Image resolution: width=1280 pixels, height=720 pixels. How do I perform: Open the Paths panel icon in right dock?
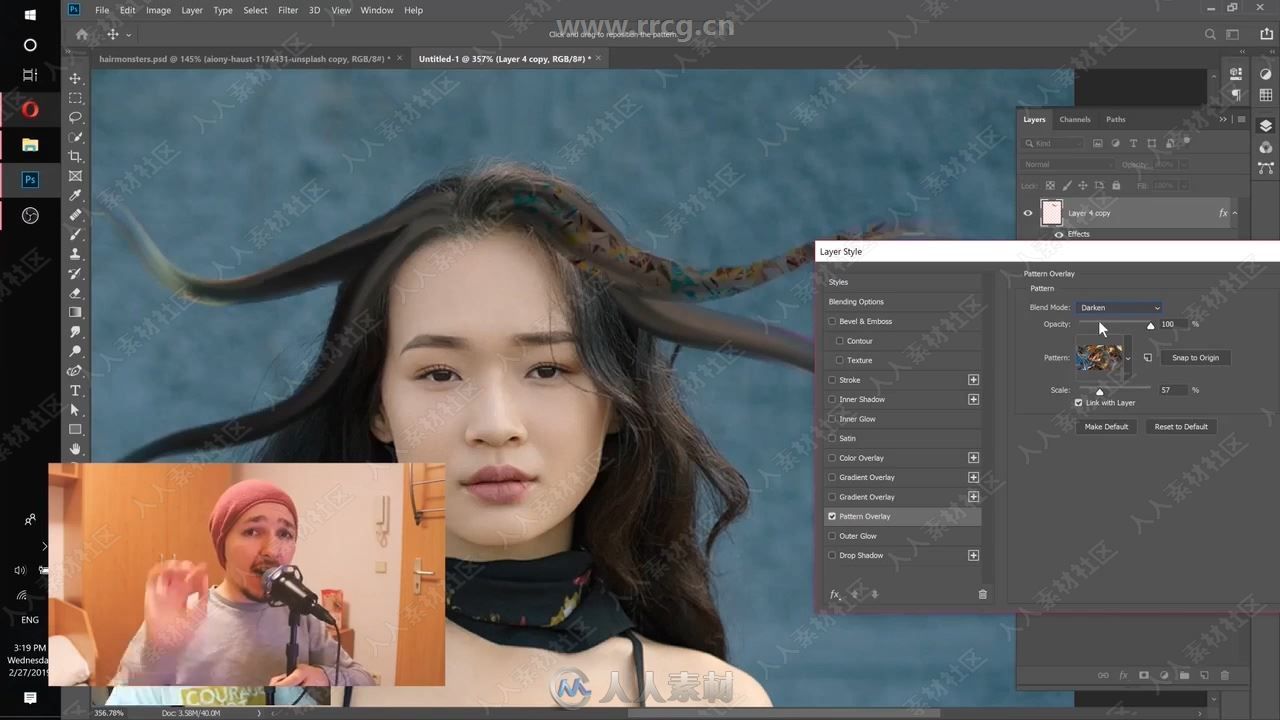click(x=1266, y=168)
